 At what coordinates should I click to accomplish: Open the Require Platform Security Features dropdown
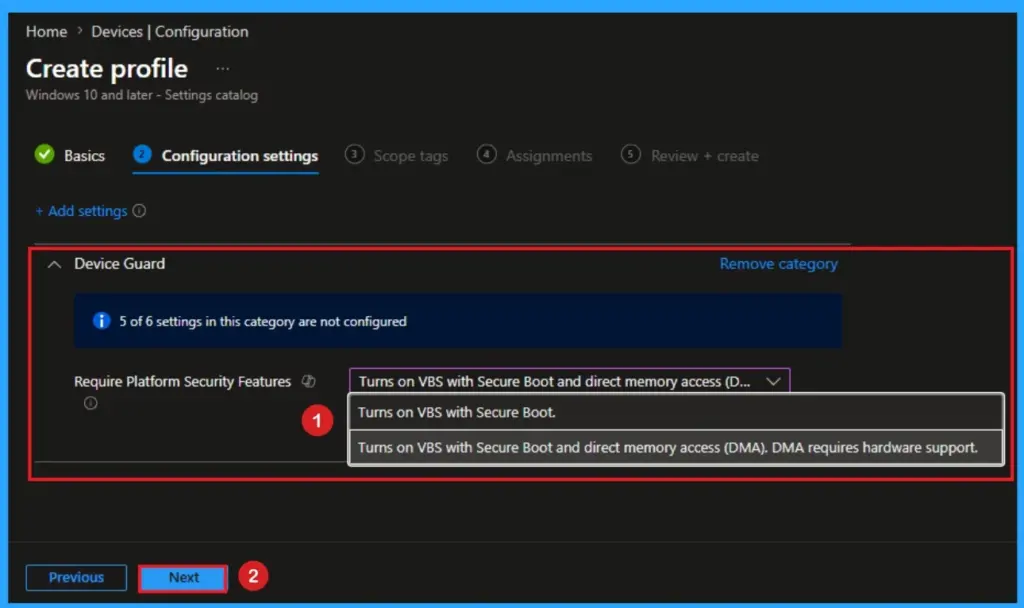point(569,381)
